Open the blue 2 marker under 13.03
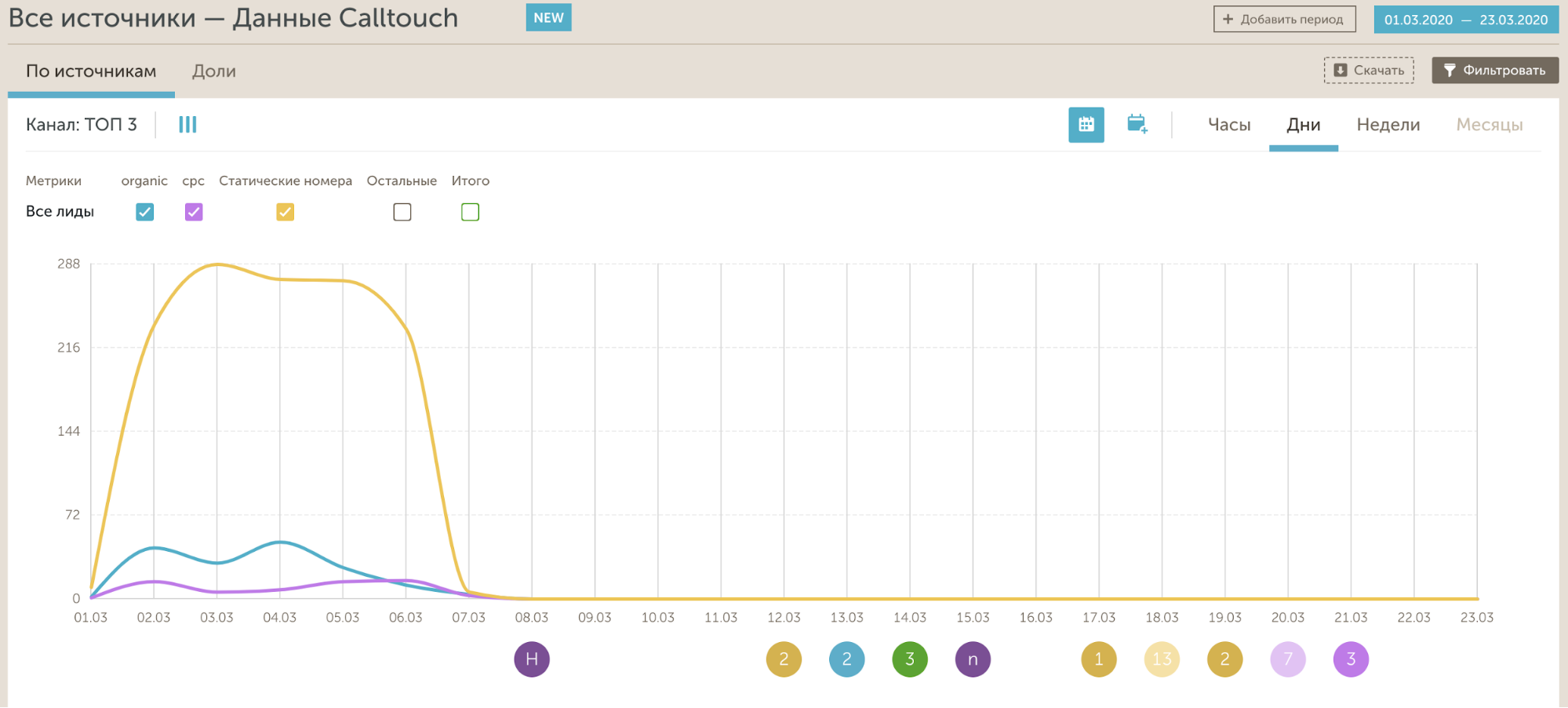 [847, 659]
